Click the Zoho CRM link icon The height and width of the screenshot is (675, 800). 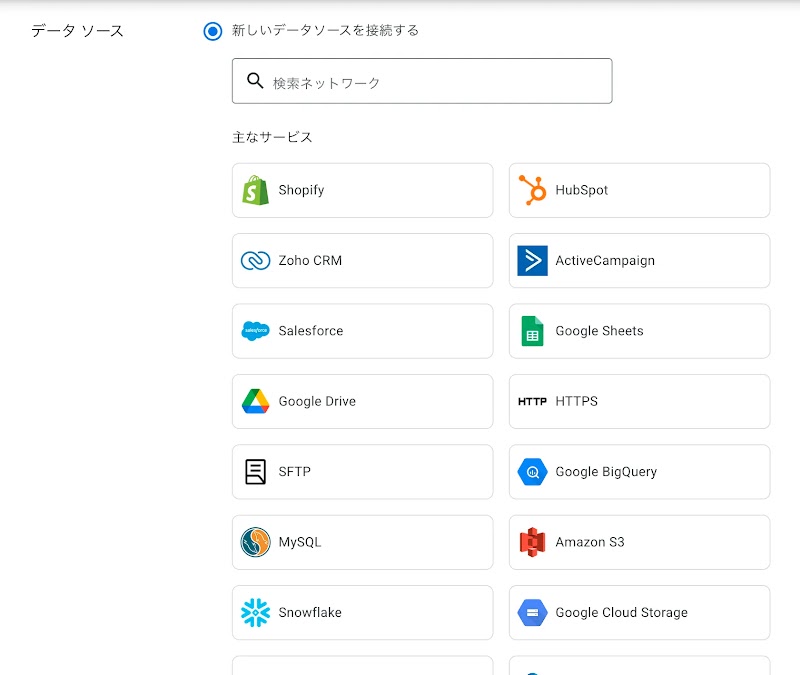click(x=255, y=261)
